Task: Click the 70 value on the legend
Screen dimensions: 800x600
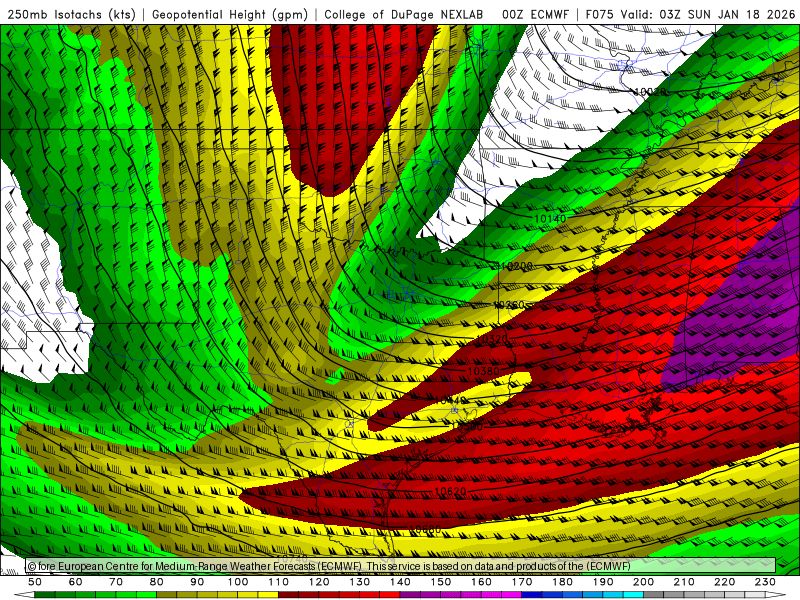Action: pyautogui.click(x=116, y=582)
